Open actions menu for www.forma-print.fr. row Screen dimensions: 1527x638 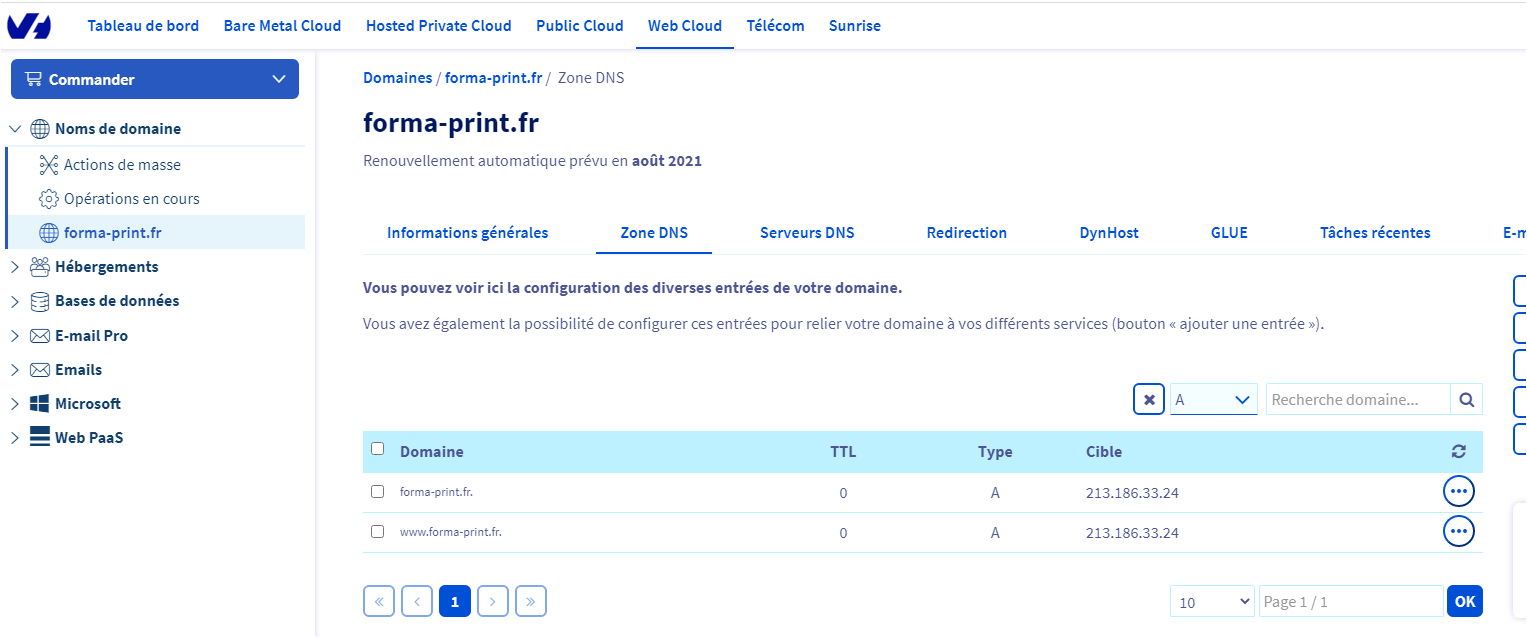1458,532
